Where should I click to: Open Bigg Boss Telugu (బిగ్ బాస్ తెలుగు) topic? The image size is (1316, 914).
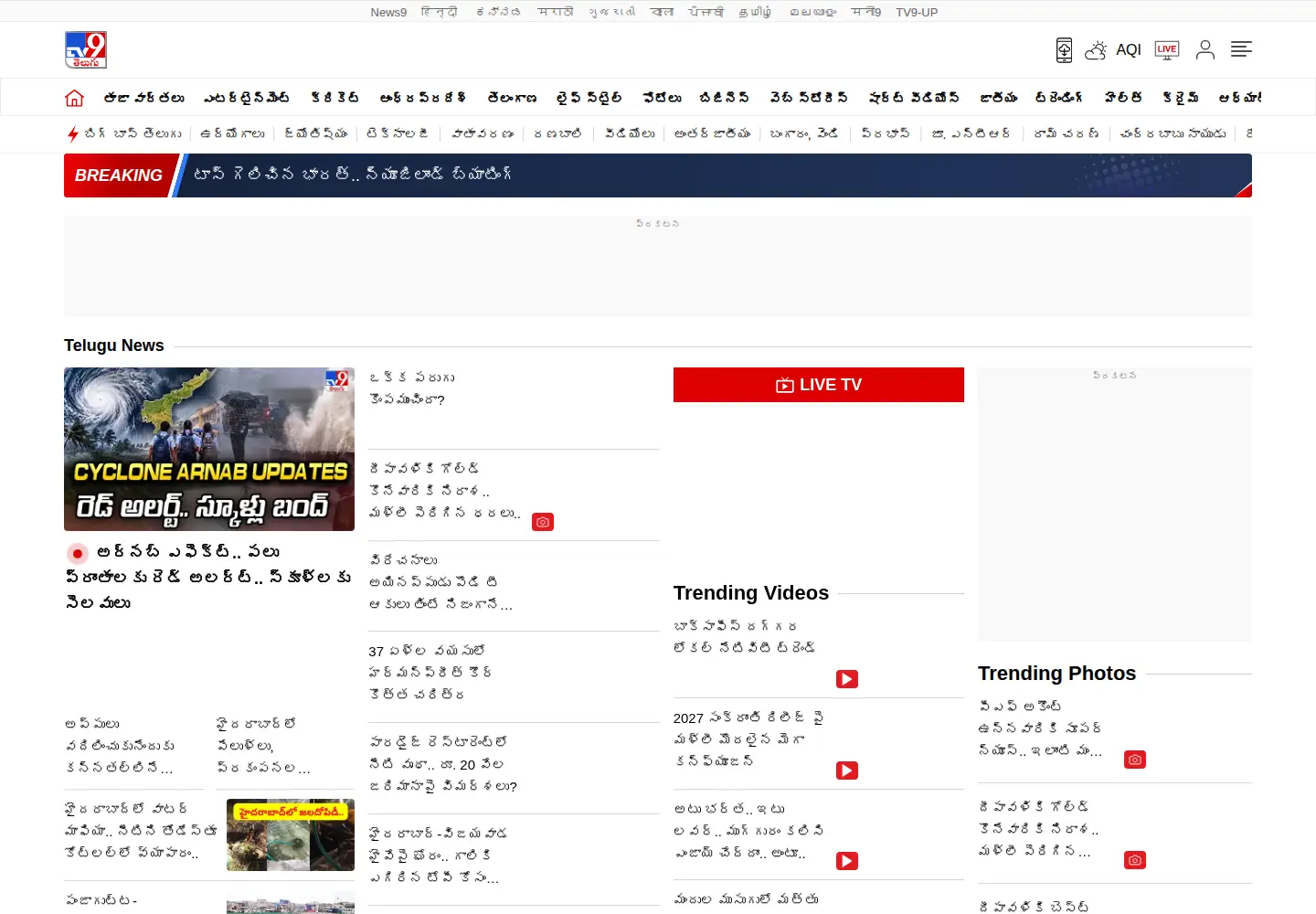click(x=133, y=133)
